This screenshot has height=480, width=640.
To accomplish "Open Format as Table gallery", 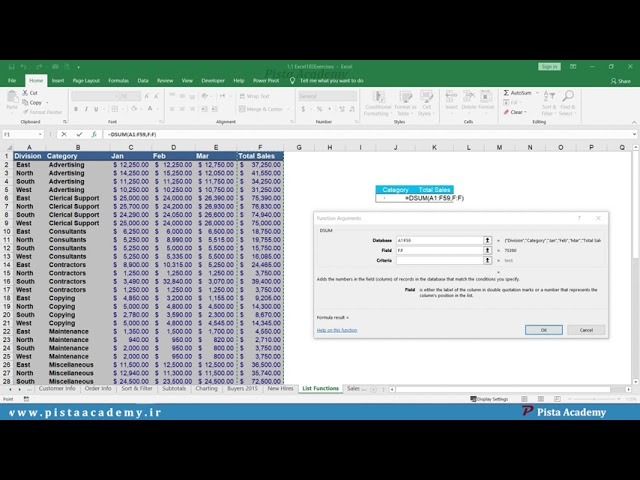I will 405,104.
